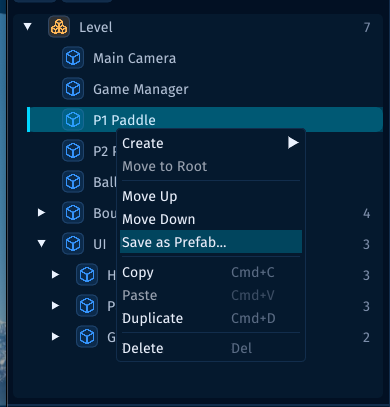The image size is (390, 407).
Task: Click the cube icon of the row starting with 'H'
Action: (87, 275)
